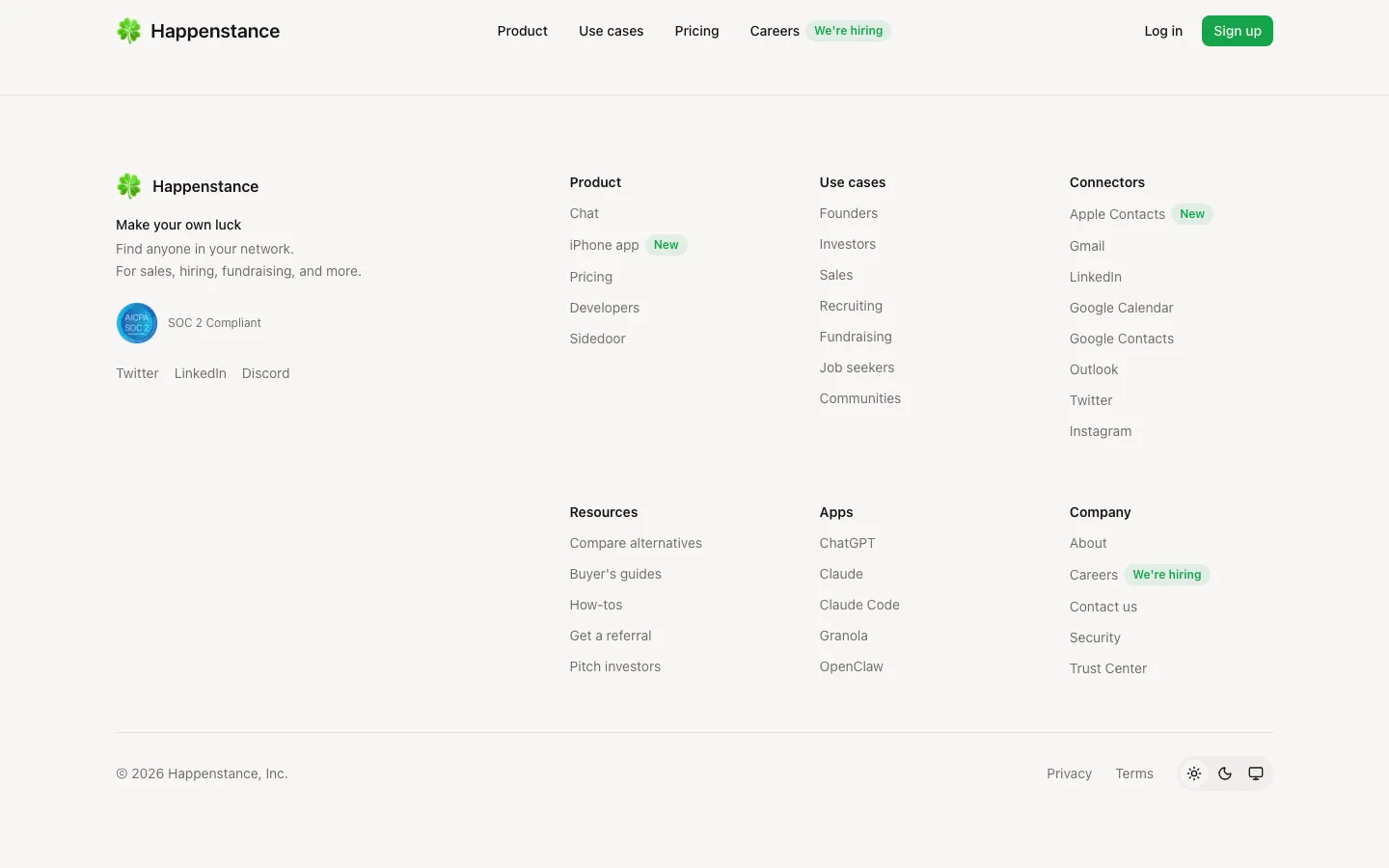The height and width of the screenshot is (868, 1389).
Task: Click the footer We're hiring badge
Action: click(1167, 575)
